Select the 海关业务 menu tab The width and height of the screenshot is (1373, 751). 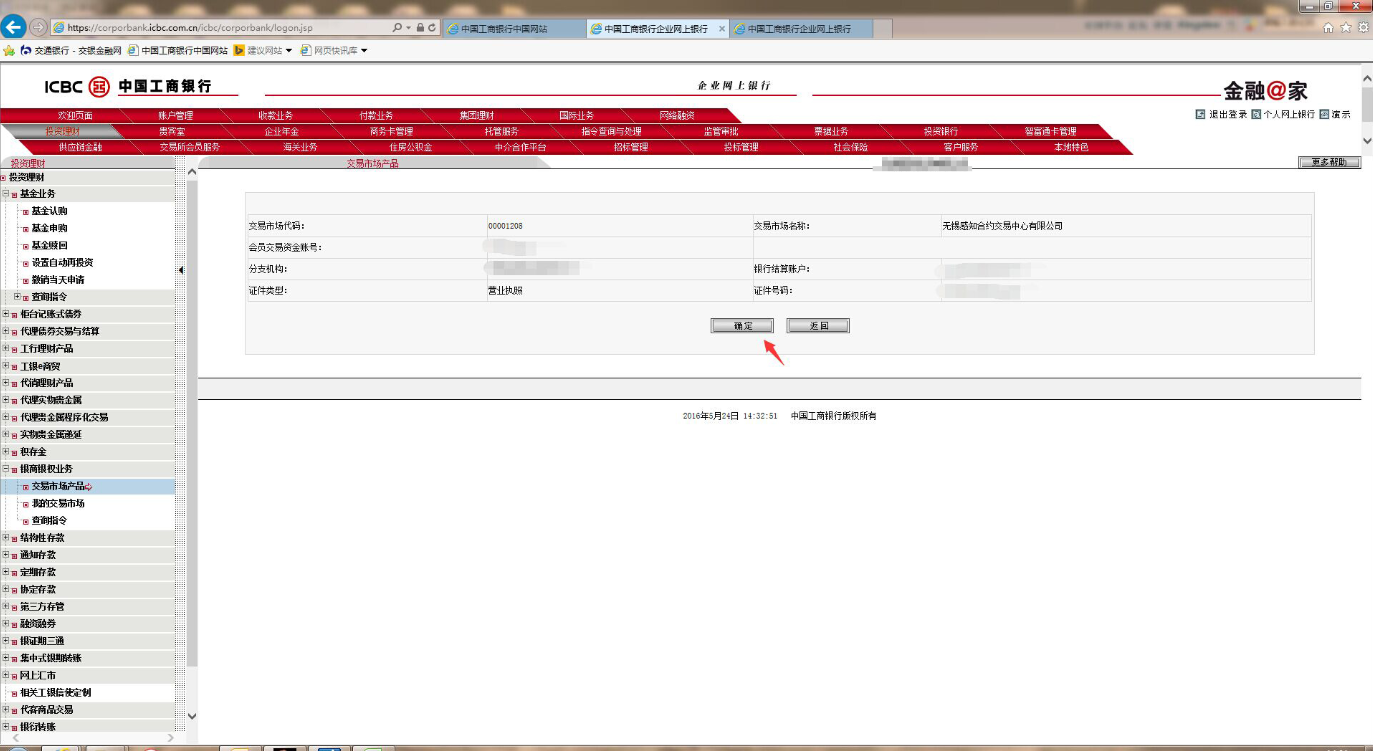pos(300,147)
